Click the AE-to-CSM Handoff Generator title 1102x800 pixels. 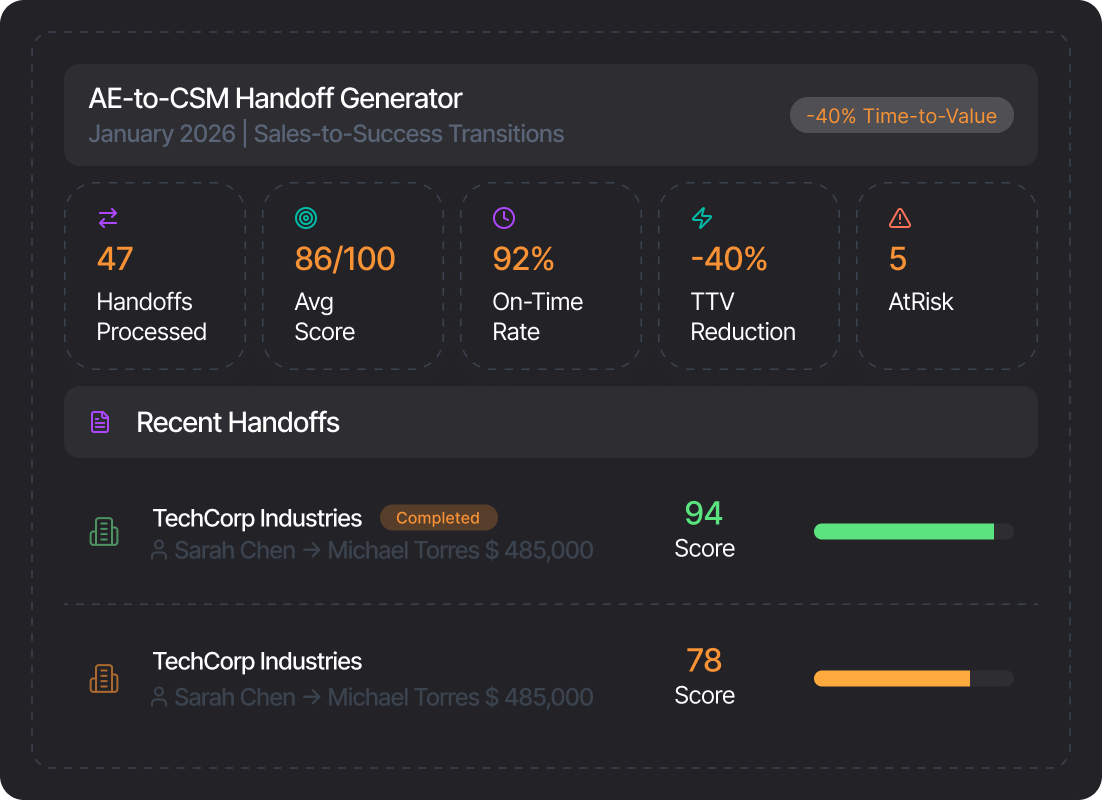(x=276, y=98)
